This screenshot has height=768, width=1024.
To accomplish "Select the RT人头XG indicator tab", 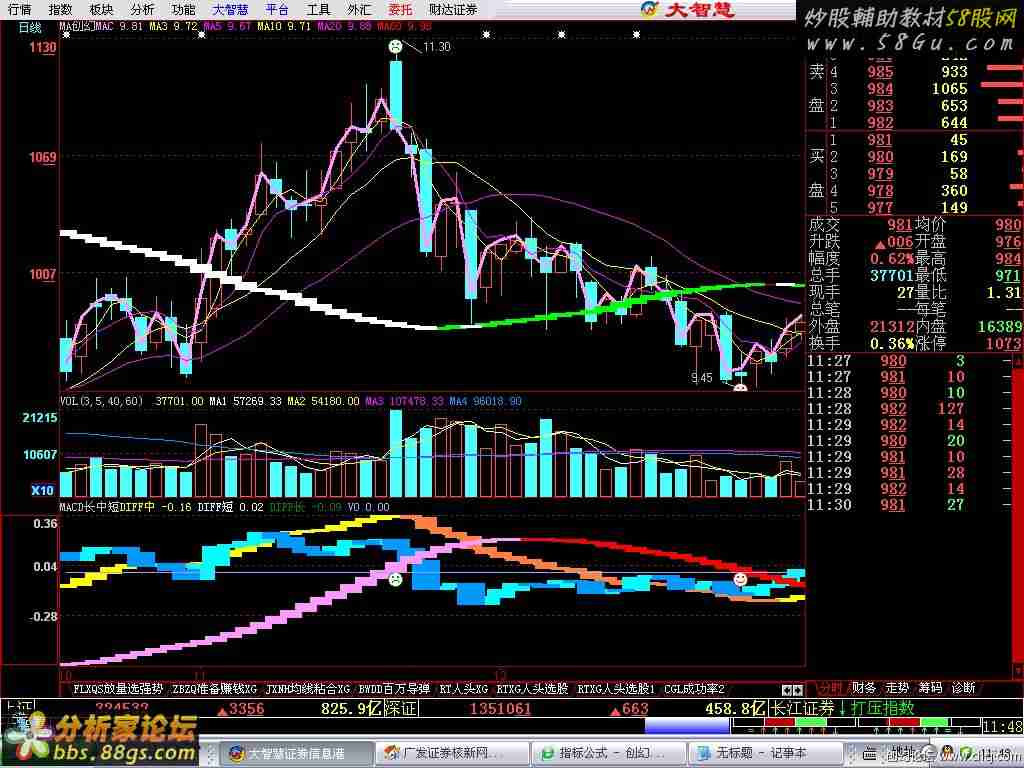I will (x=464, y=688).
